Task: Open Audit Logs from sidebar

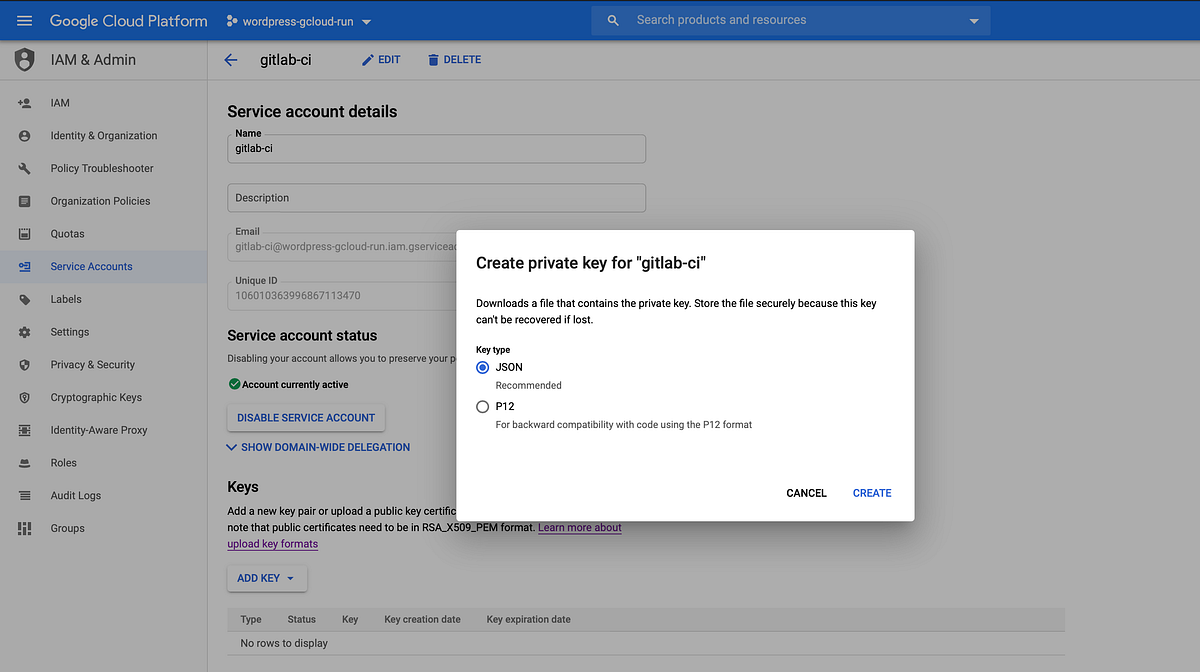Action: 103,496
